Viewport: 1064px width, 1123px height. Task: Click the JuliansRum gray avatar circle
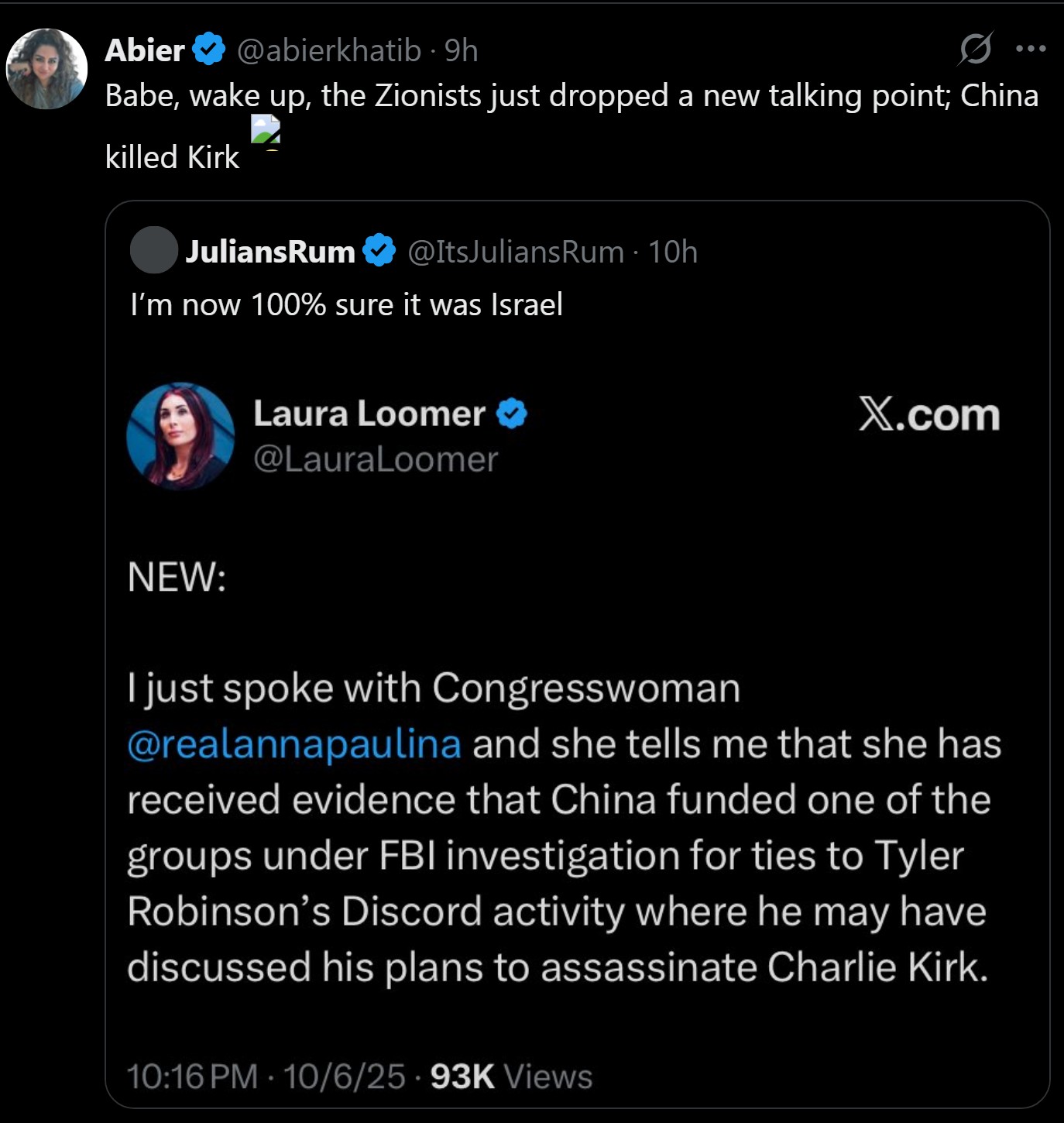pos(154,250)
